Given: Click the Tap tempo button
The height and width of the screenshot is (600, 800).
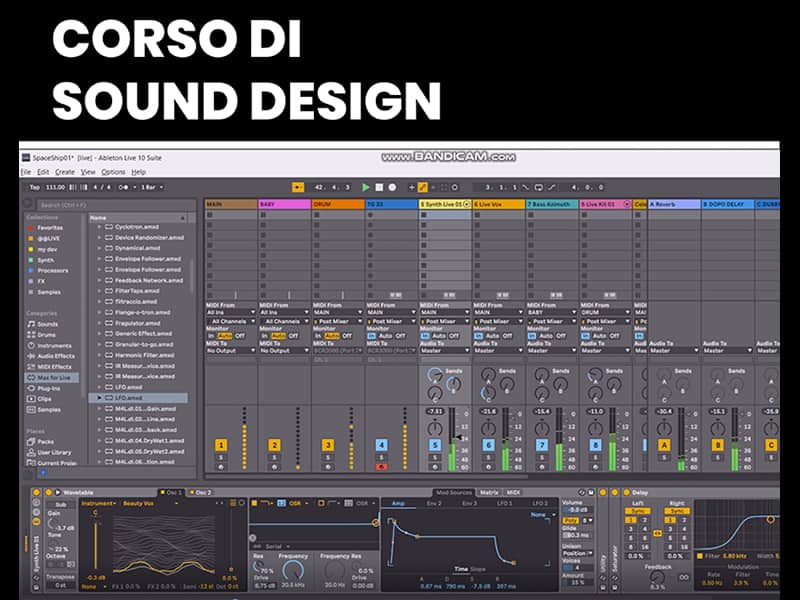Looking at the screenshot, I should pyautogui.click(x=34, y=187).
